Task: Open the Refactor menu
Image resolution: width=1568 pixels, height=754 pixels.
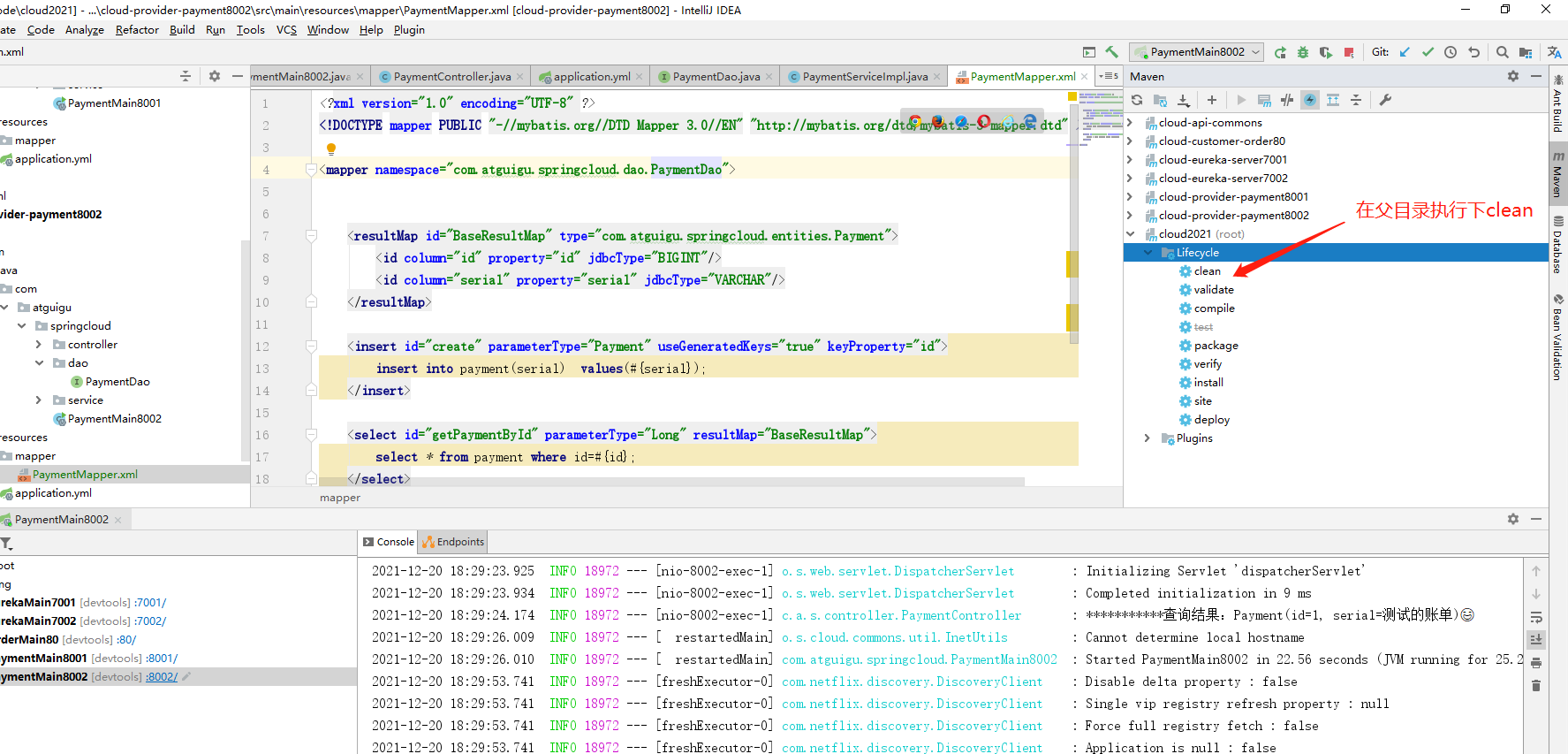Action: (x=137, y=29)
